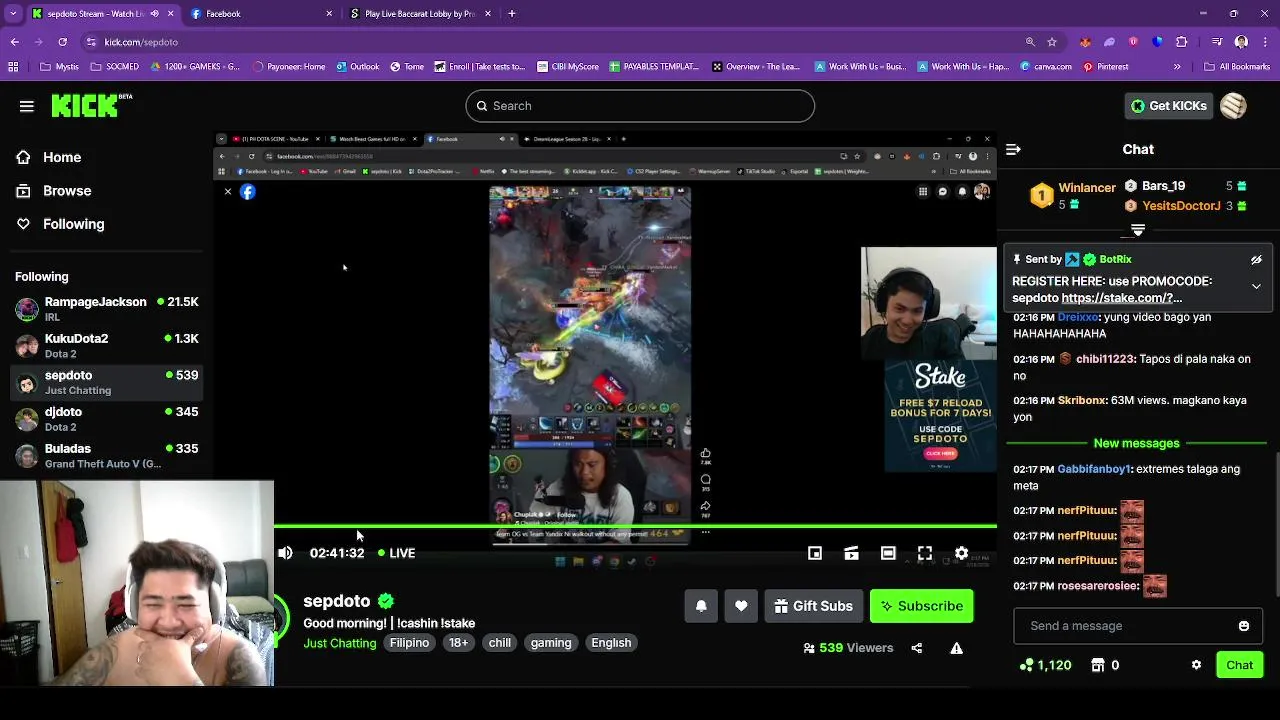The width and height of the screenshot is (1280, 720).
Task: Create a clip of the stream
Action: [x=851, y=553]
